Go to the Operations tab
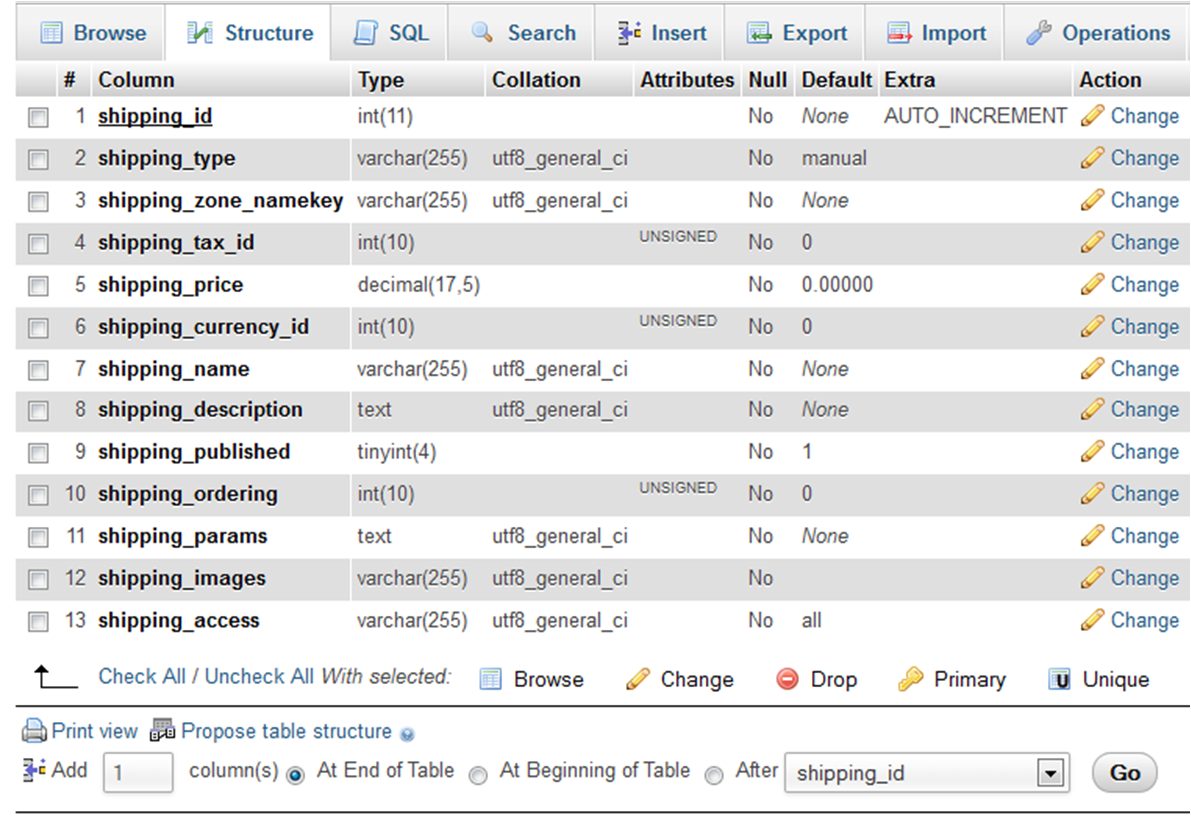 pos(1098,33)
